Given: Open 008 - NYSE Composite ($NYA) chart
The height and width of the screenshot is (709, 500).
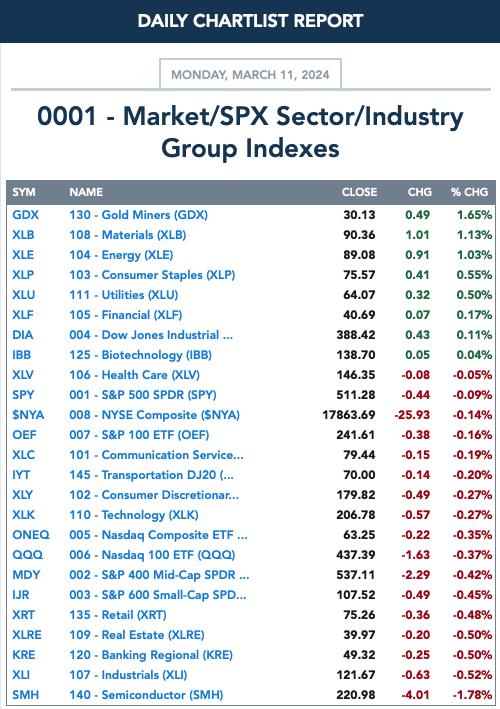Looking at the screenshot, I should click(154, 415).
